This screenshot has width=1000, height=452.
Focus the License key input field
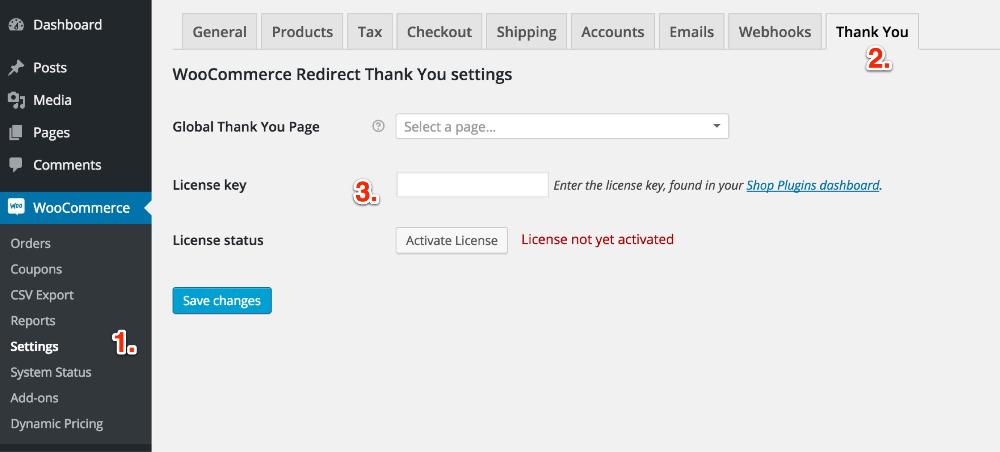(x=472, y=185)
